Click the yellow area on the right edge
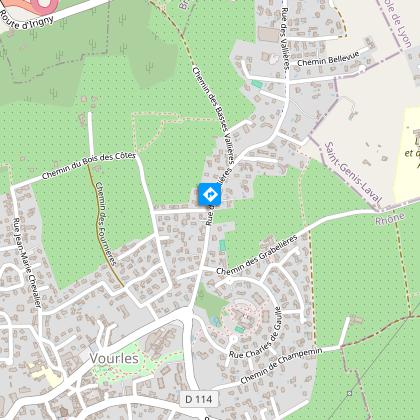This screenshot has width=420, height=420. (x=407, y=152)
